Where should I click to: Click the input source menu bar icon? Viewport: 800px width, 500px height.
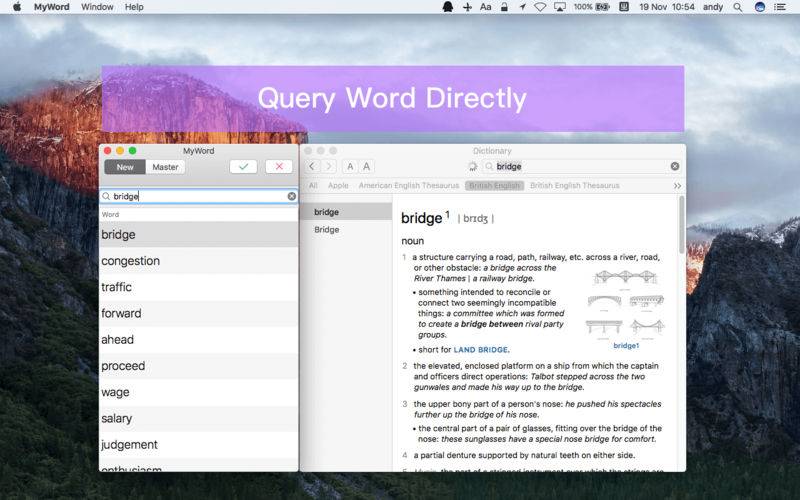(x=623, y=7)
